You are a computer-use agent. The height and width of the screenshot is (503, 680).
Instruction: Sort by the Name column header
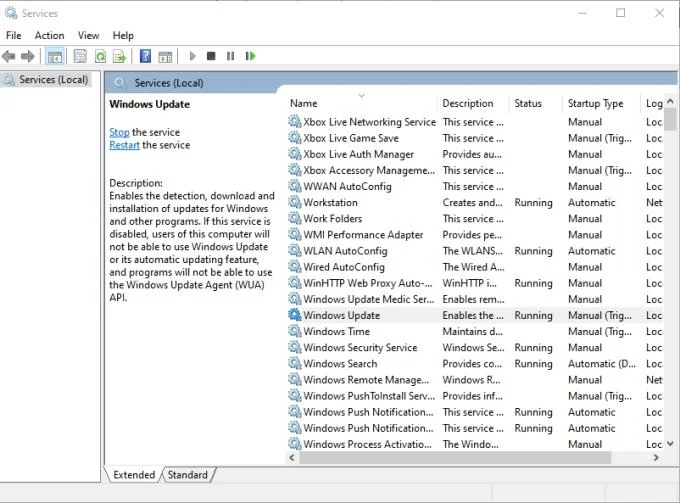[x=361, y=103]
